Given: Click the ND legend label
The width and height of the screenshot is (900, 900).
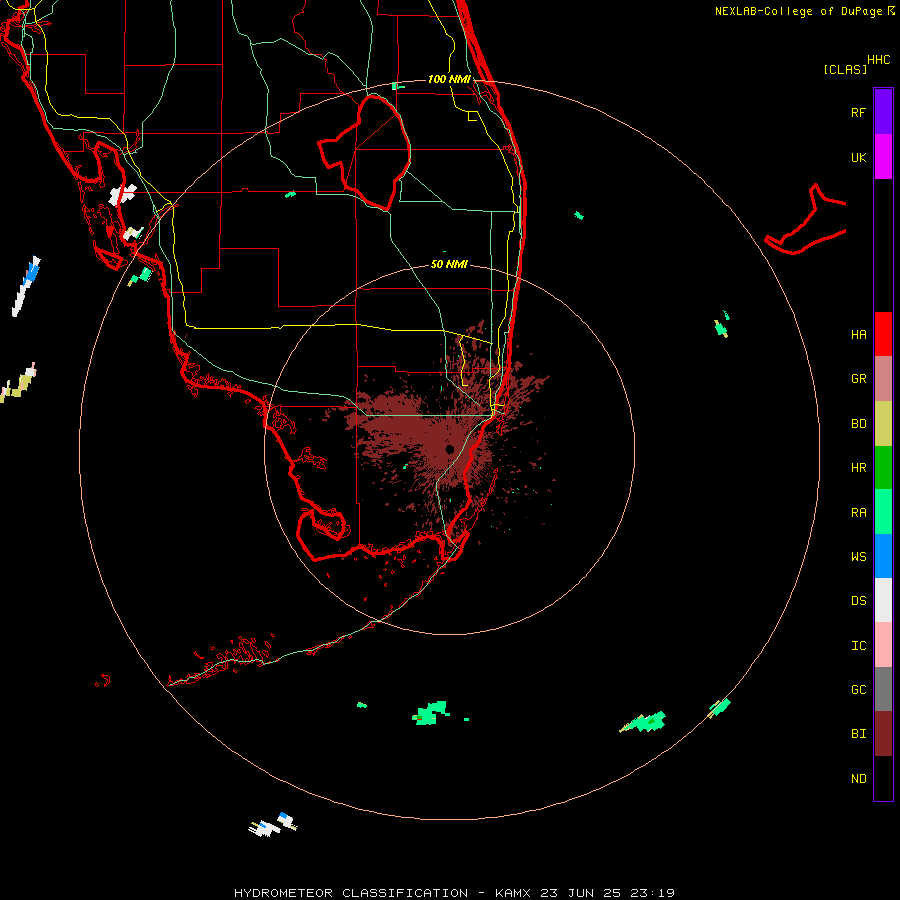Looking at the screenshot, I should click(858, 779).
